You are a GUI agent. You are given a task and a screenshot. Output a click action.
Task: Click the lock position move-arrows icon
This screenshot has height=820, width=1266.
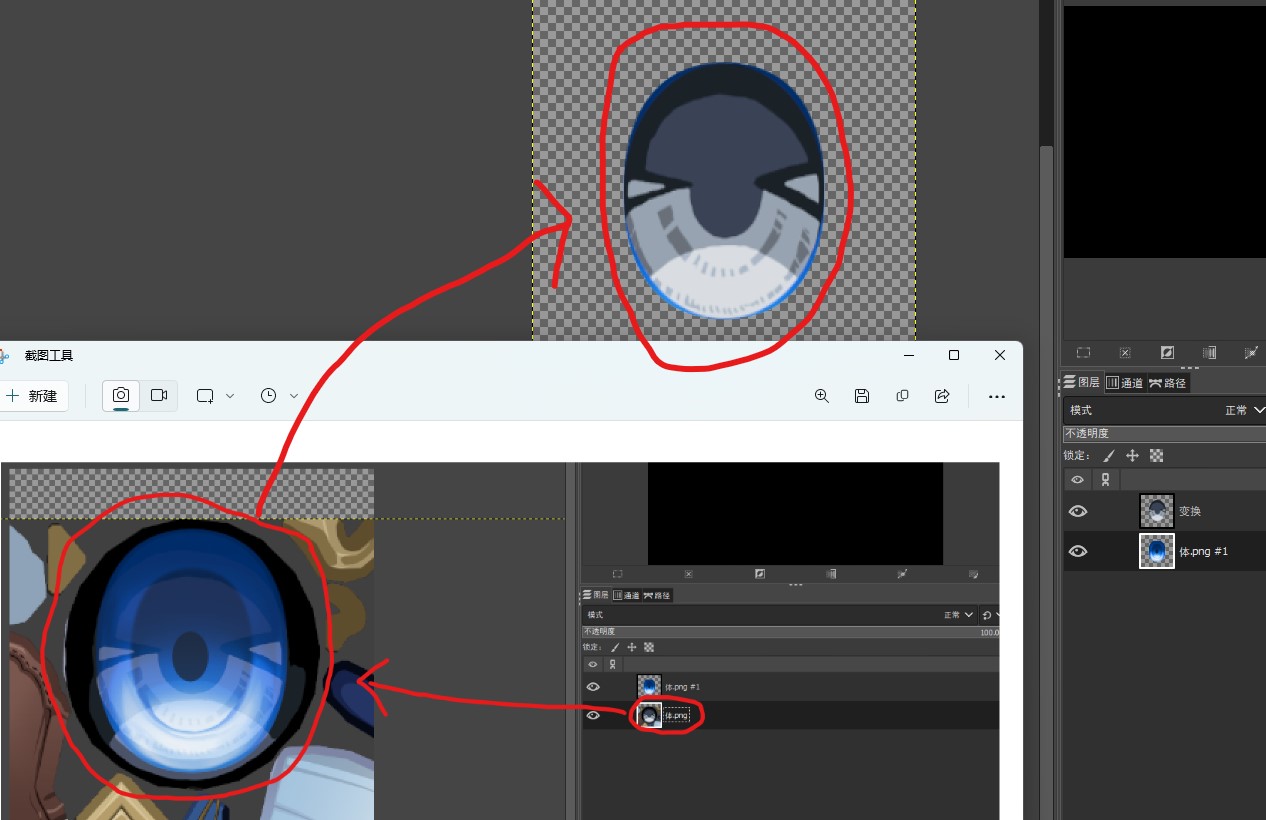(1132, 455)
